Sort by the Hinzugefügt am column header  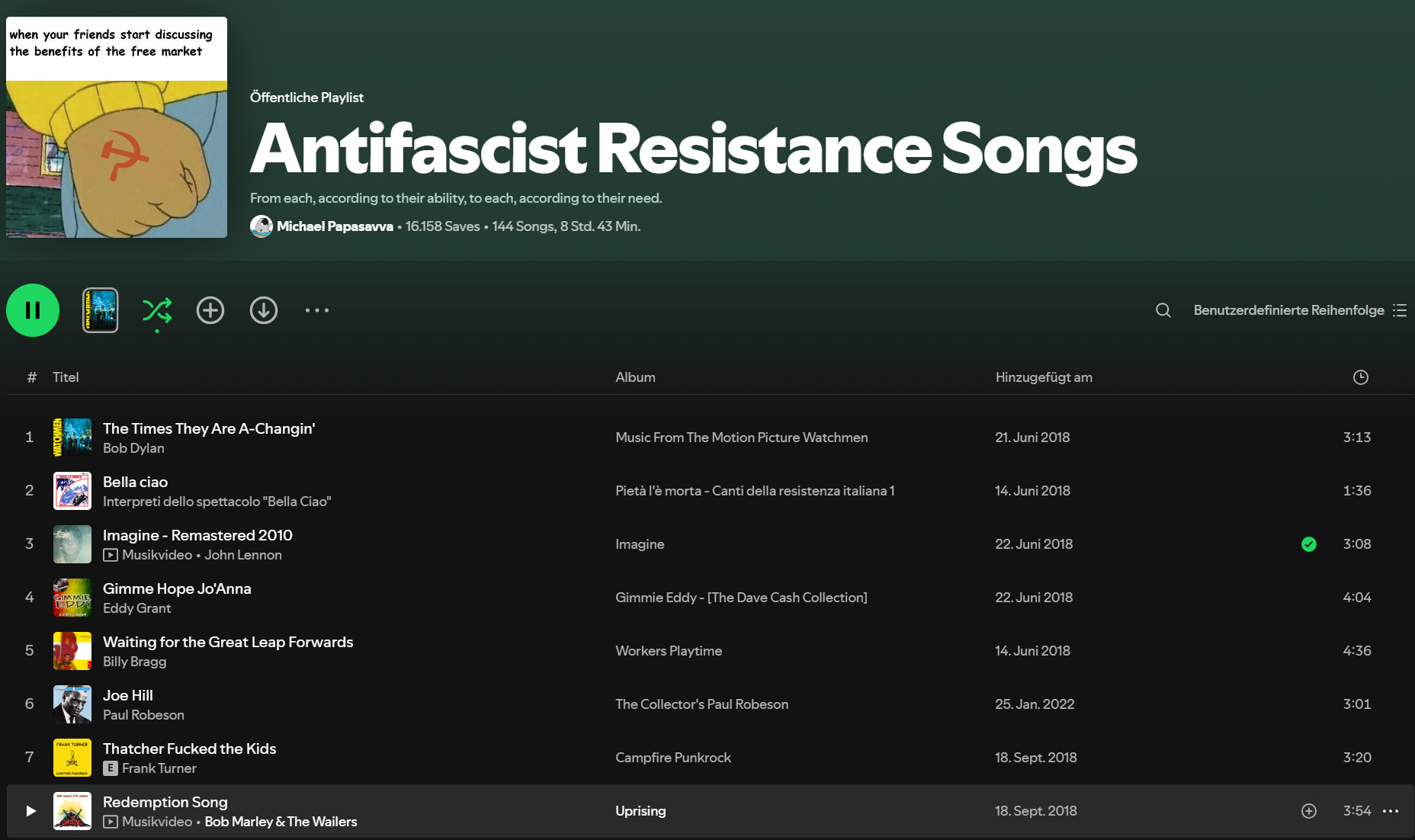(x=1043, y=377)
